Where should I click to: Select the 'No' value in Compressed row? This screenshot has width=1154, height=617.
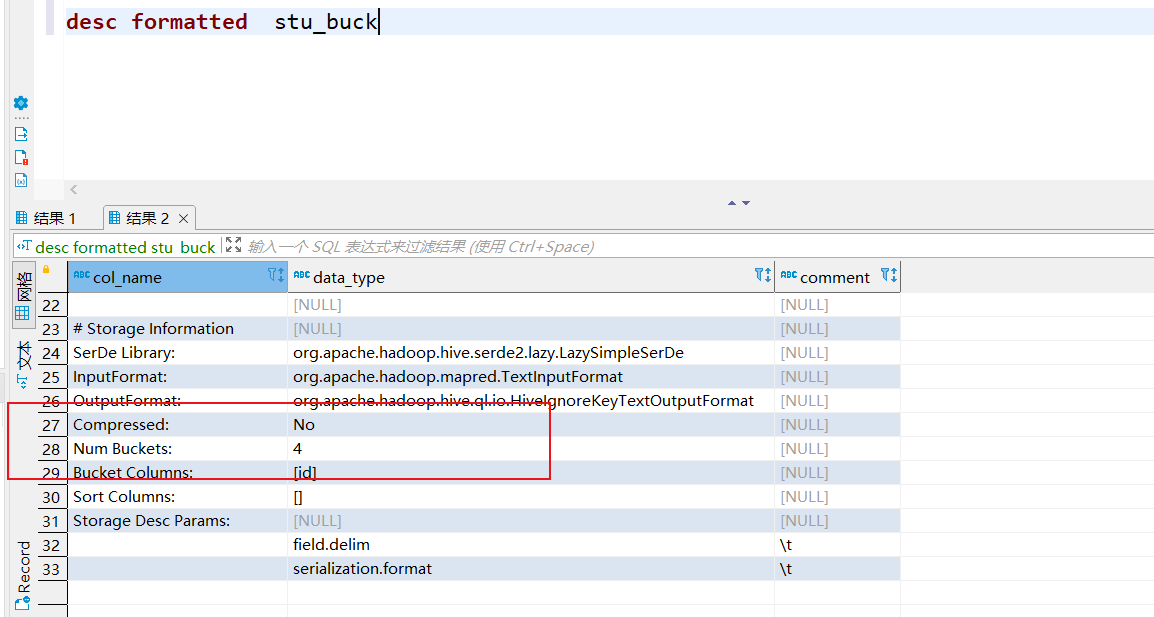(531, 424)
